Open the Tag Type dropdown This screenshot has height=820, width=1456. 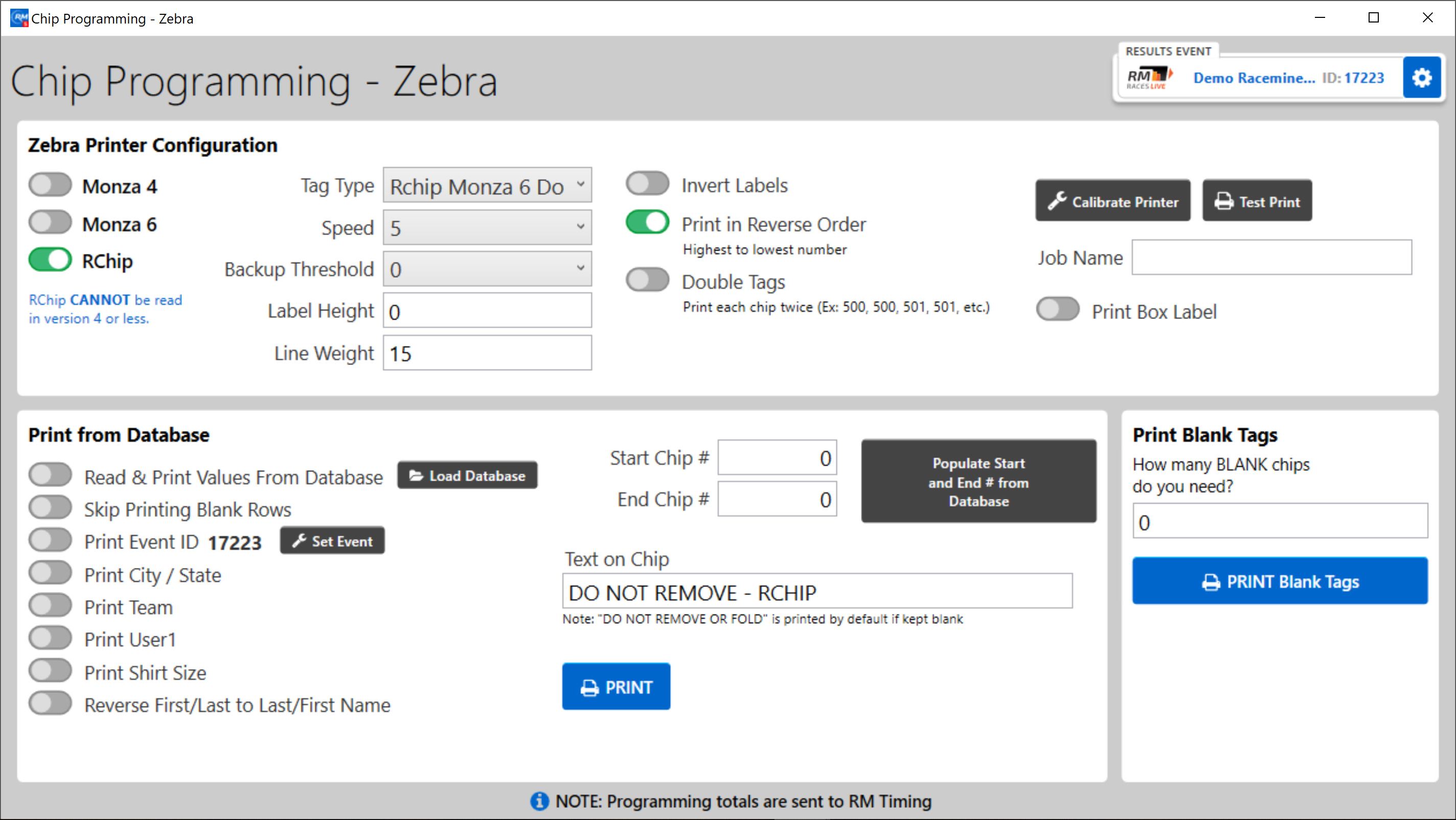pos(487,186)
